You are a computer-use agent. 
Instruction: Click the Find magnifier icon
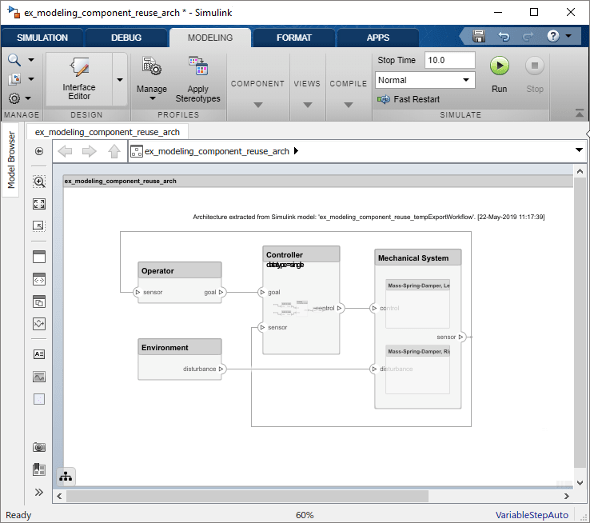point(14,60)
